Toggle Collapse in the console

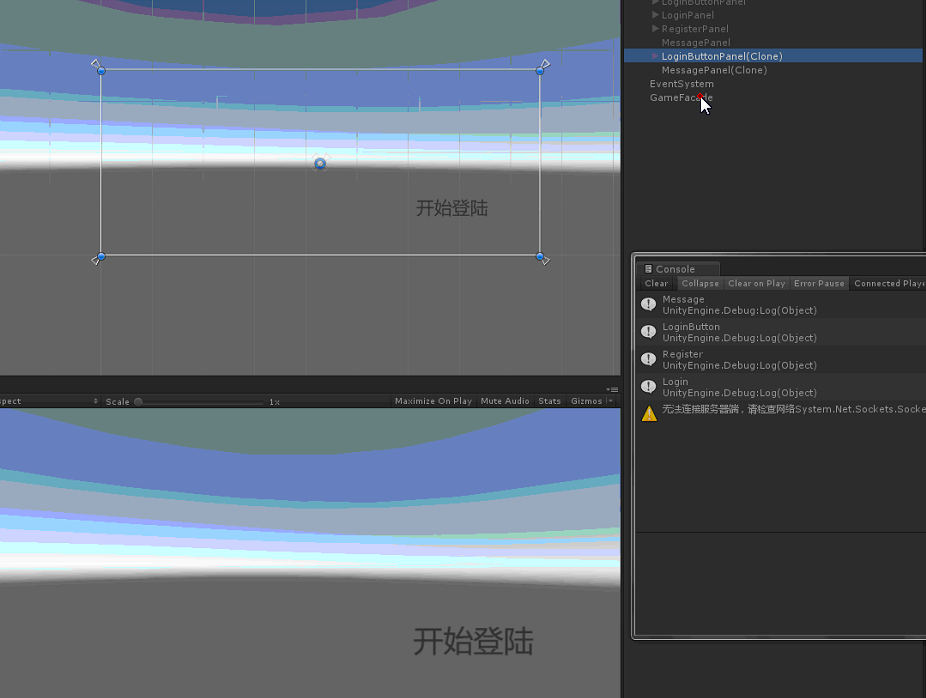[x=700, y=283]
